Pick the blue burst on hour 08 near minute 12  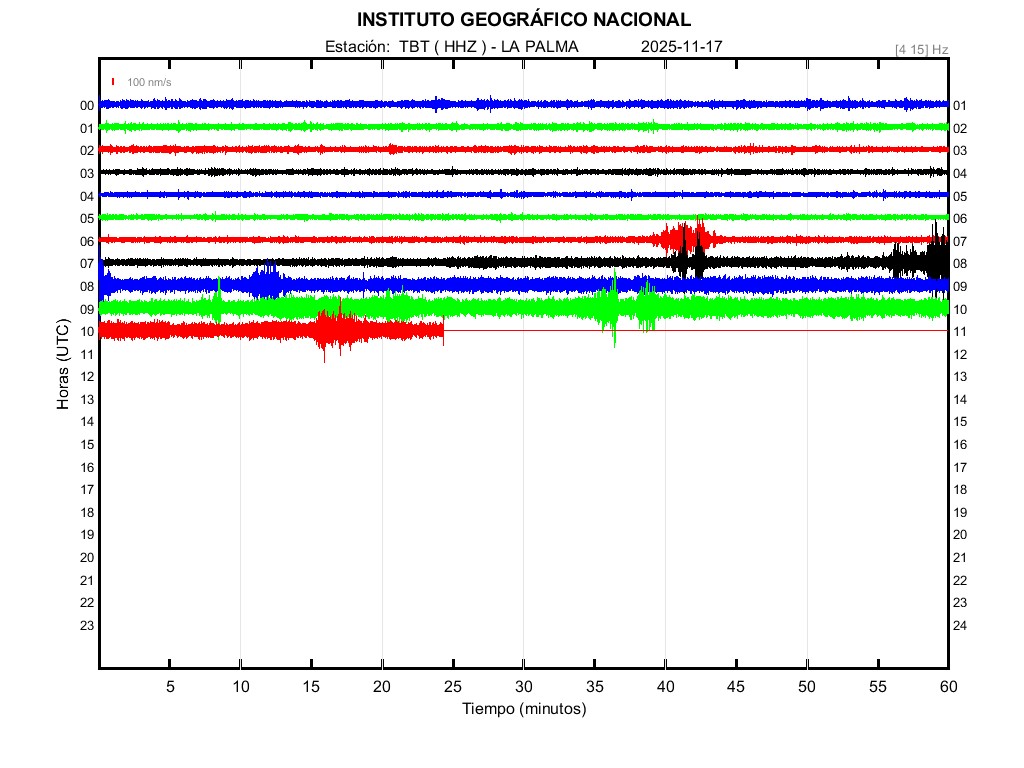click(266, 281)
